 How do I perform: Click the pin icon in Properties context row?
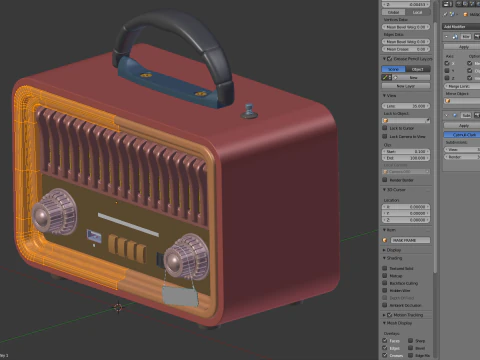[446, 14]
